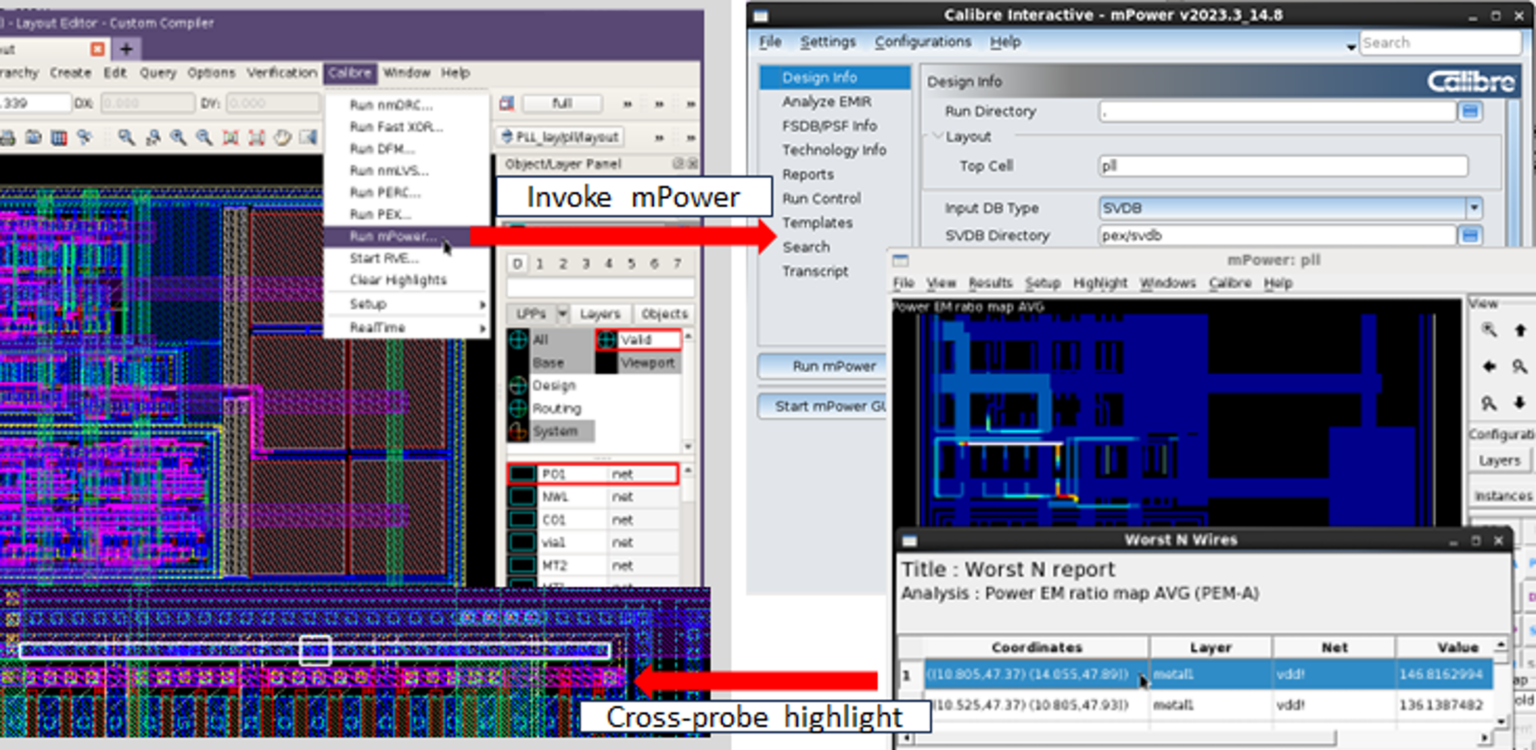Collapse the Layout section in Design Info
The image size is (1536, 750).
click(937, 135)
